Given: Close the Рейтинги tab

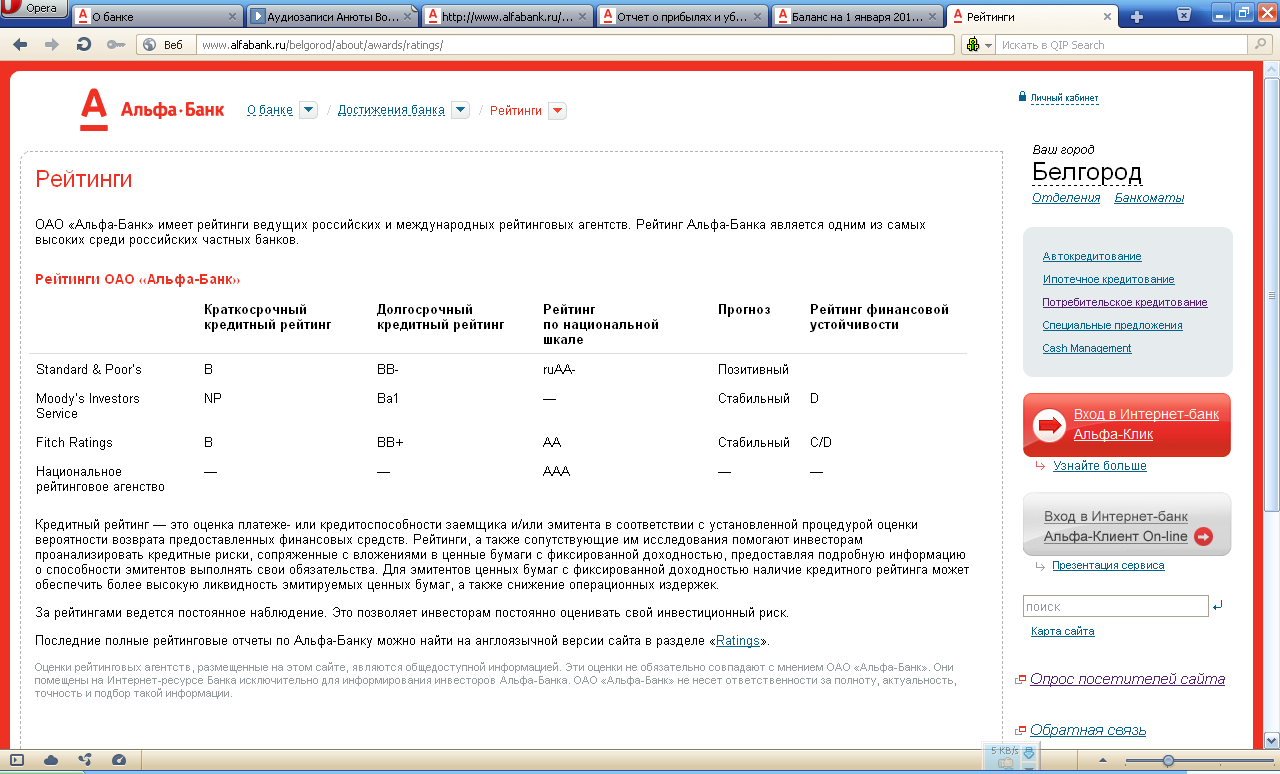Looking at the screenshot, I should tap(1105, 17).
